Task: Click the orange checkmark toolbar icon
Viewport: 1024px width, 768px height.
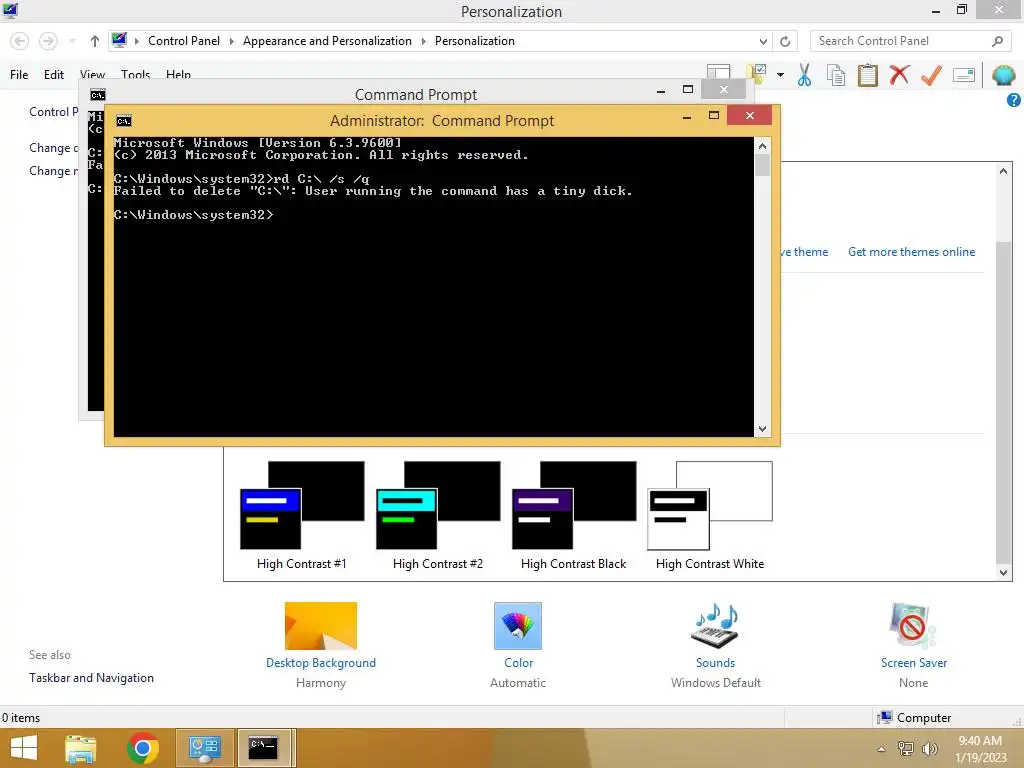Action: 931,75
